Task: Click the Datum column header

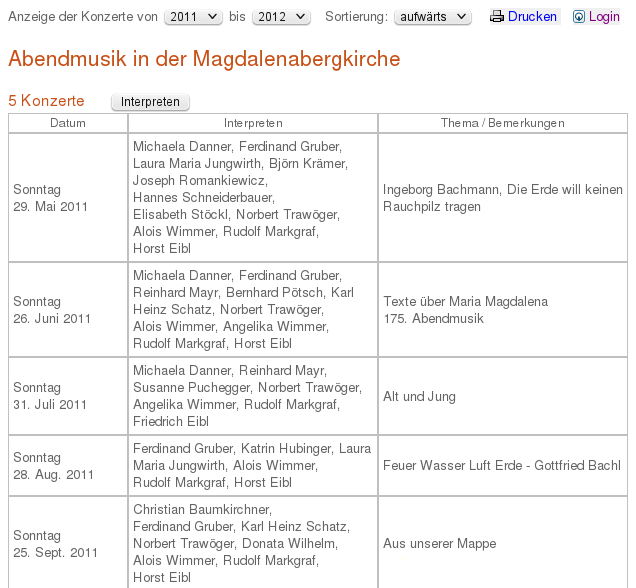Action: [68, 123]
